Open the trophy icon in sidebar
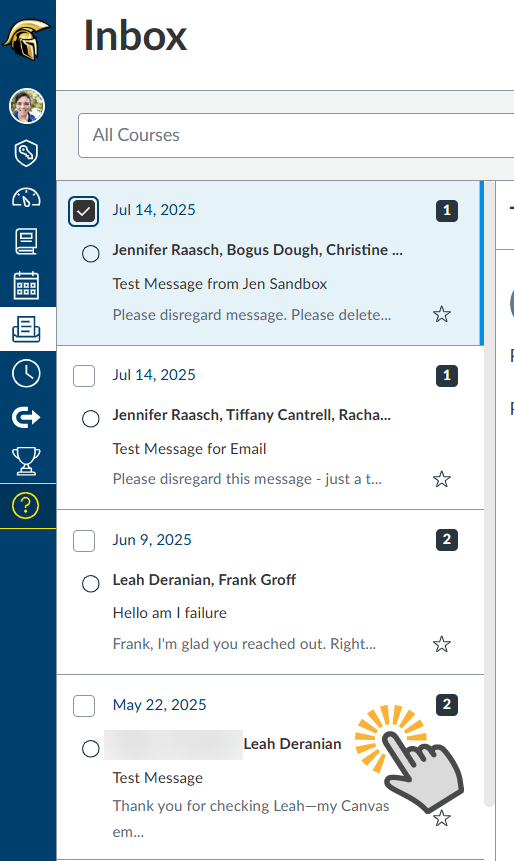The width and height of the screenshot is (514, 861). 26,461
